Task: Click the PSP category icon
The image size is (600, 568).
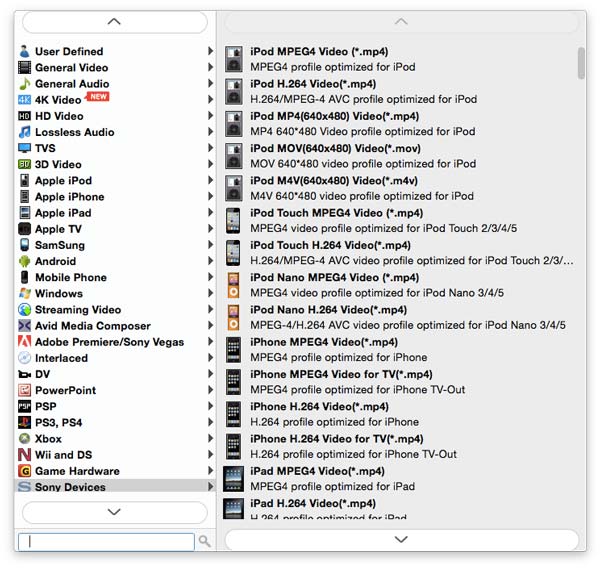Action: pyautogui.click(x=24, y=406)
